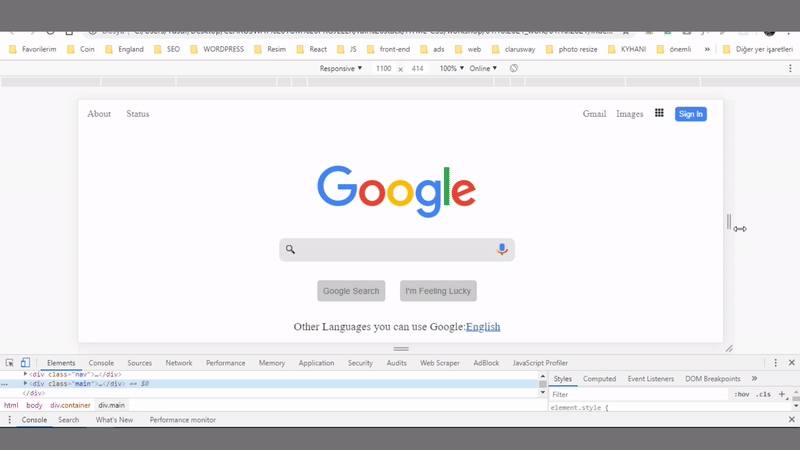Click the rotate screen icon in the device toolbar

[x=513, y=68]
